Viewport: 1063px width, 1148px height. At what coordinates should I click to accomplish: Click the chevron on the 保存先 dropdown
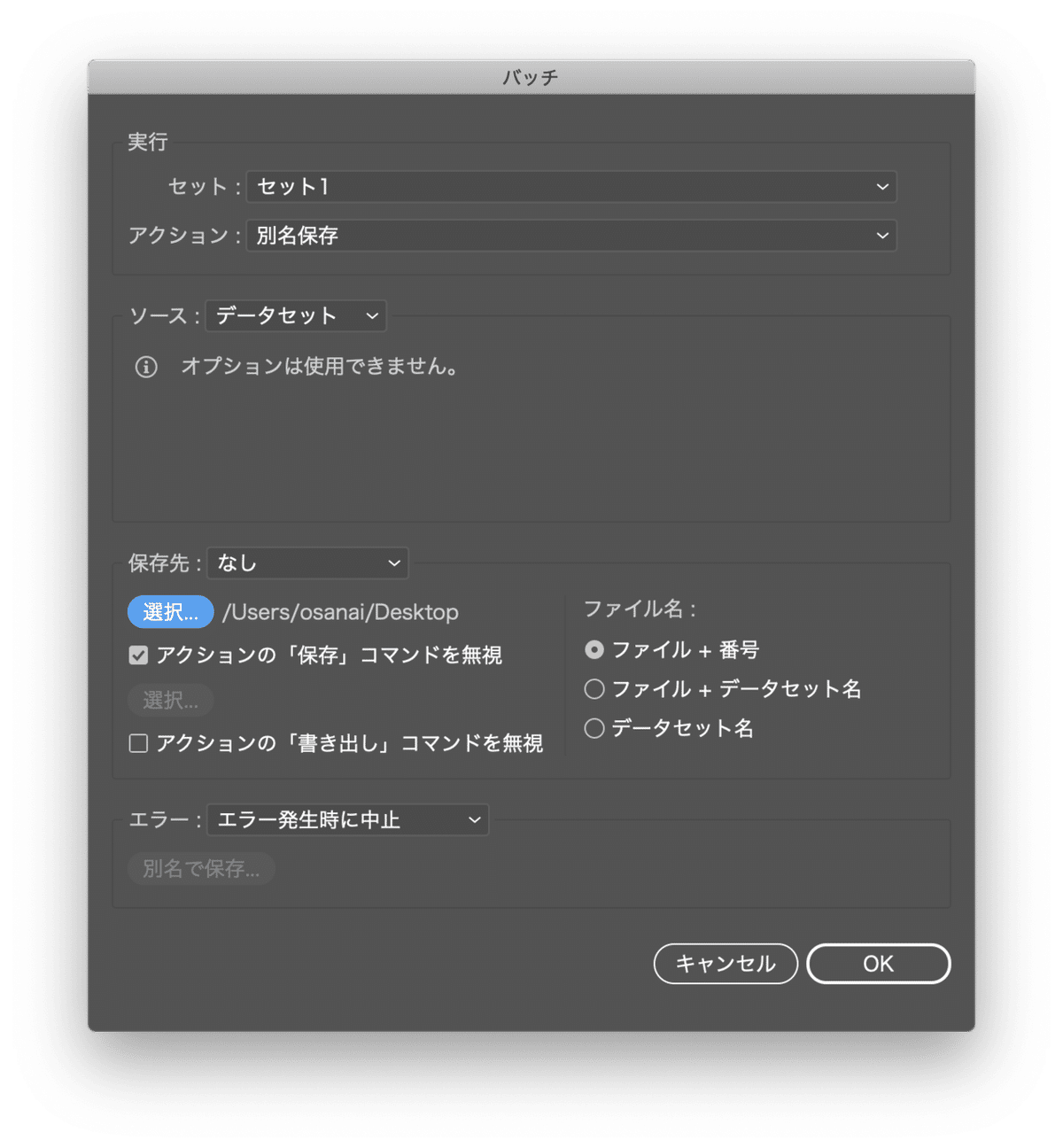(393, 563)
